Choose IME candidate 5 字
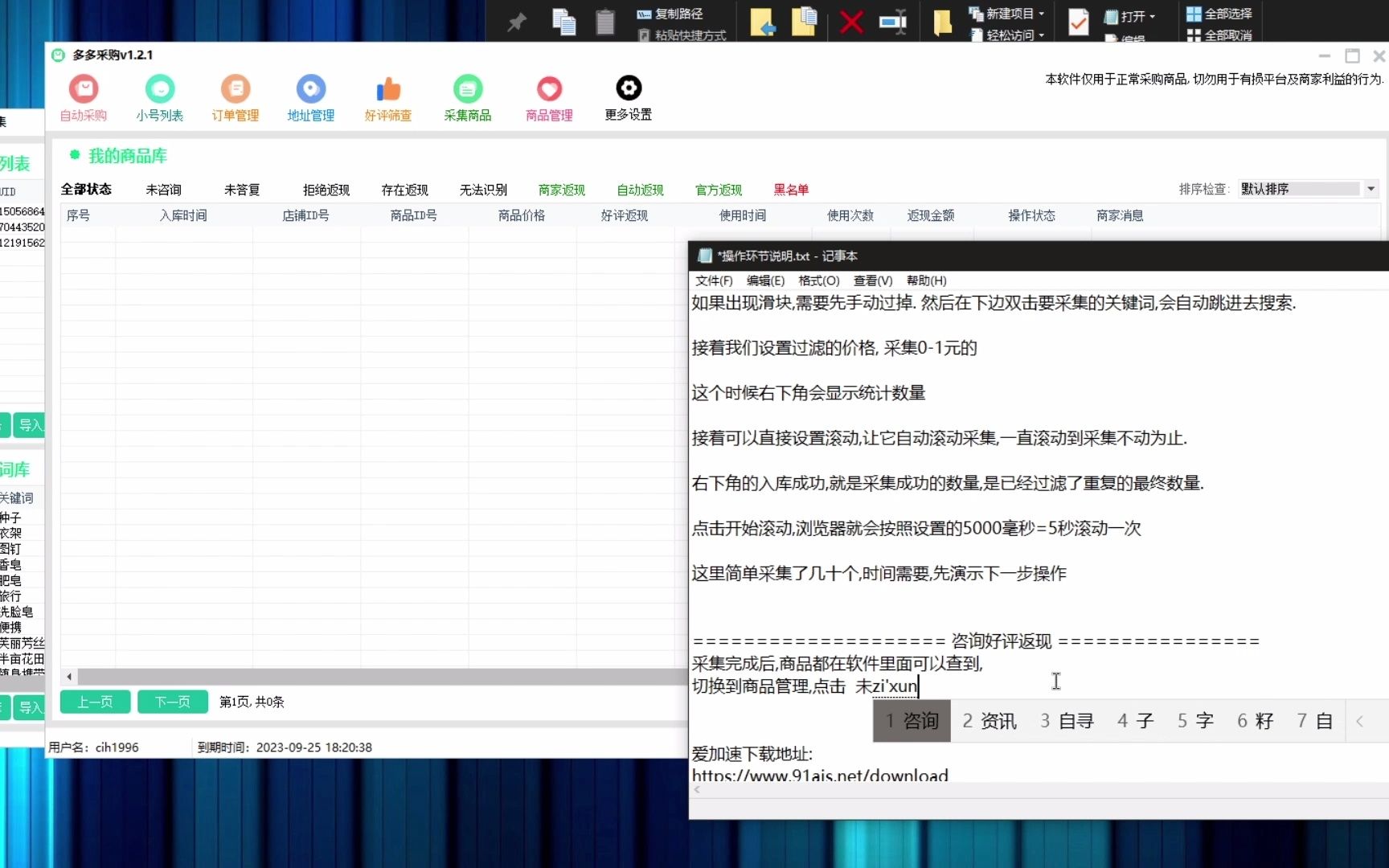The height and width of the screenshot is (868, 1389). tap(1195, 721)
